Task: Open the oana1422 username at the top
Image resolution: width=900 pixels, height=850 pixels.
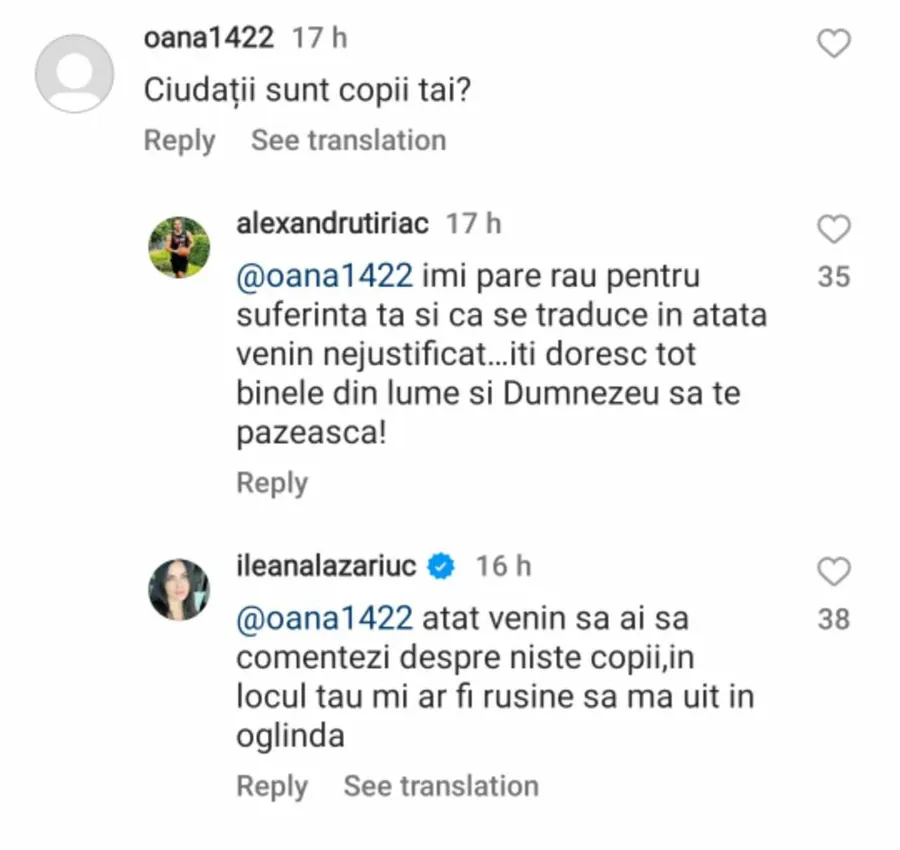Action: [x=209, y=38]
